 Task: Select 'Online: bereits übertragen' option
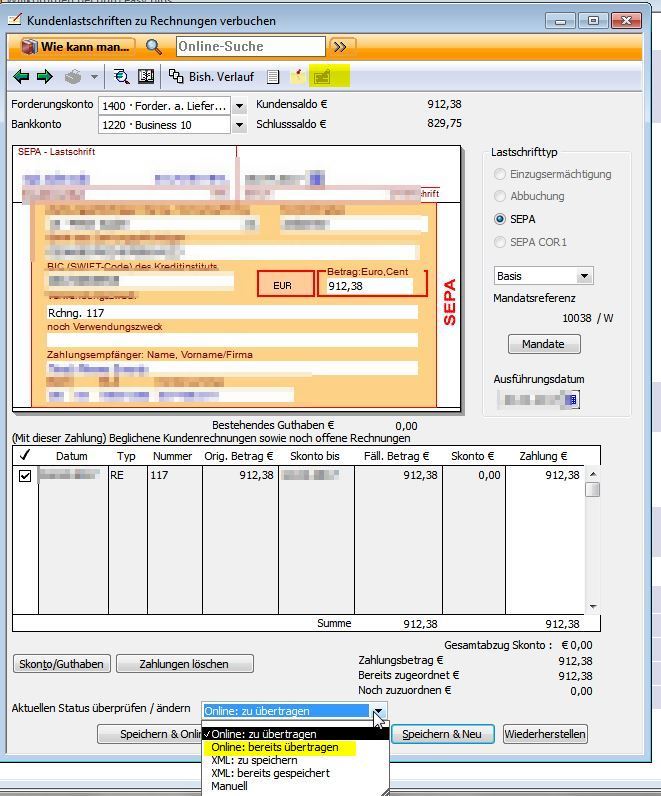click(295, 747)
